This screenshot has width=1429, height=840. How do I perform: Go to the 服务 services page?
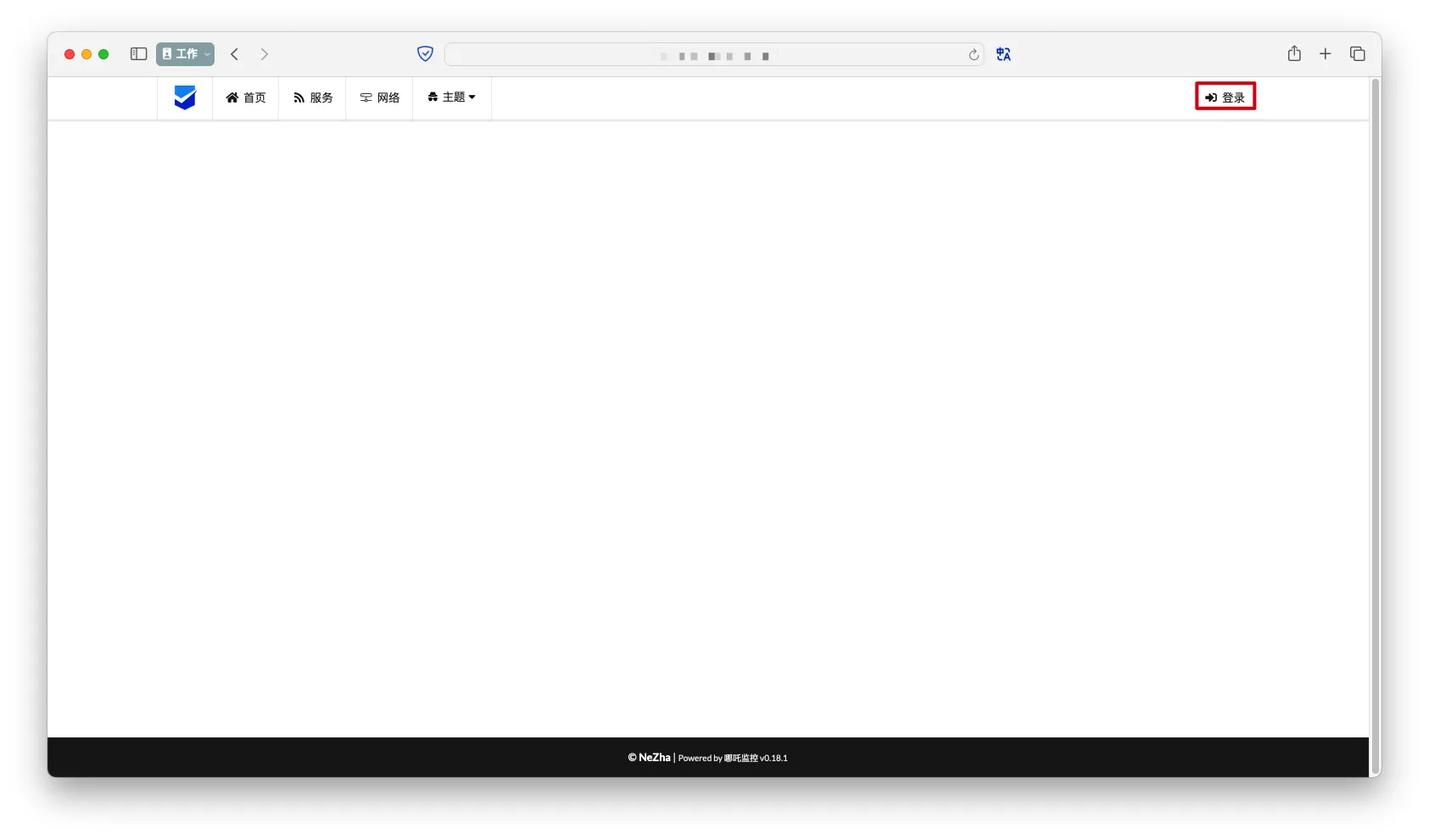click(313, 97)
